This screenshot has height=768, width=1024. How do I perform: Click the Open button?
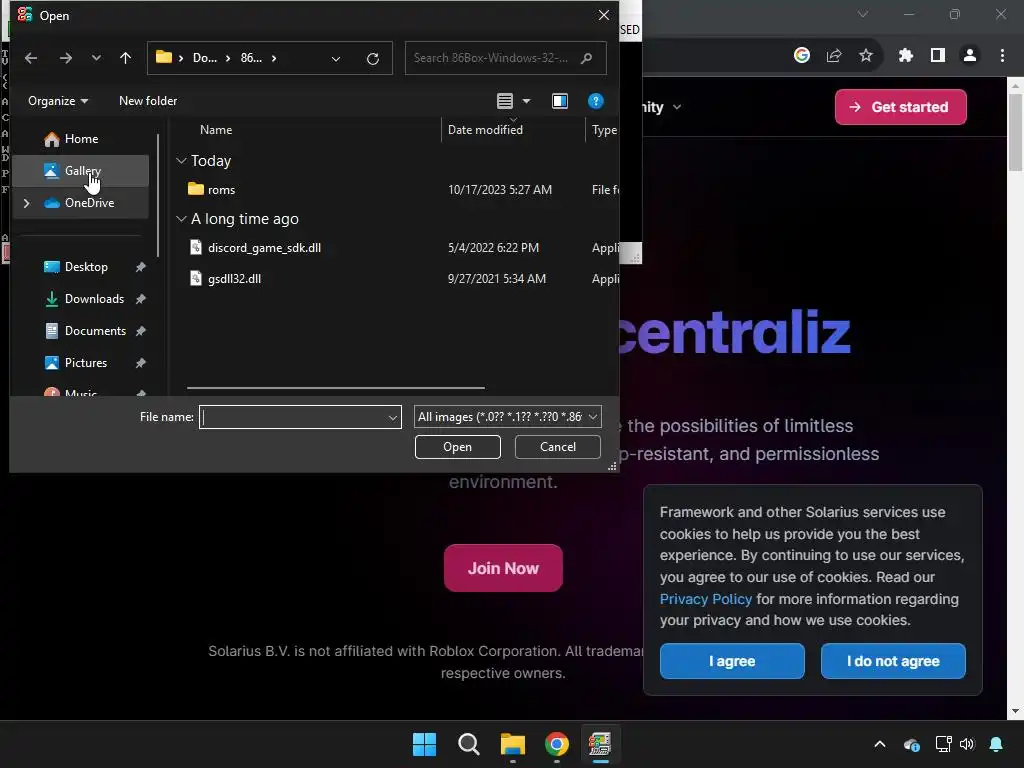coord(457,447)
